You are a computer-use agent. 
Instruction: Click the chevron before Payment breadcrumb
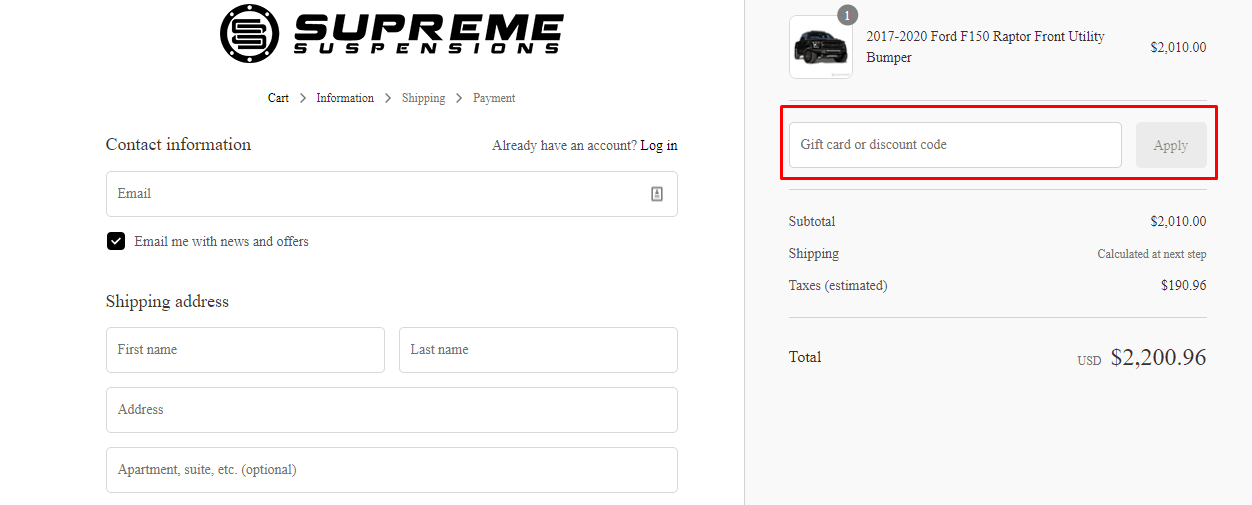coord(459,98)
